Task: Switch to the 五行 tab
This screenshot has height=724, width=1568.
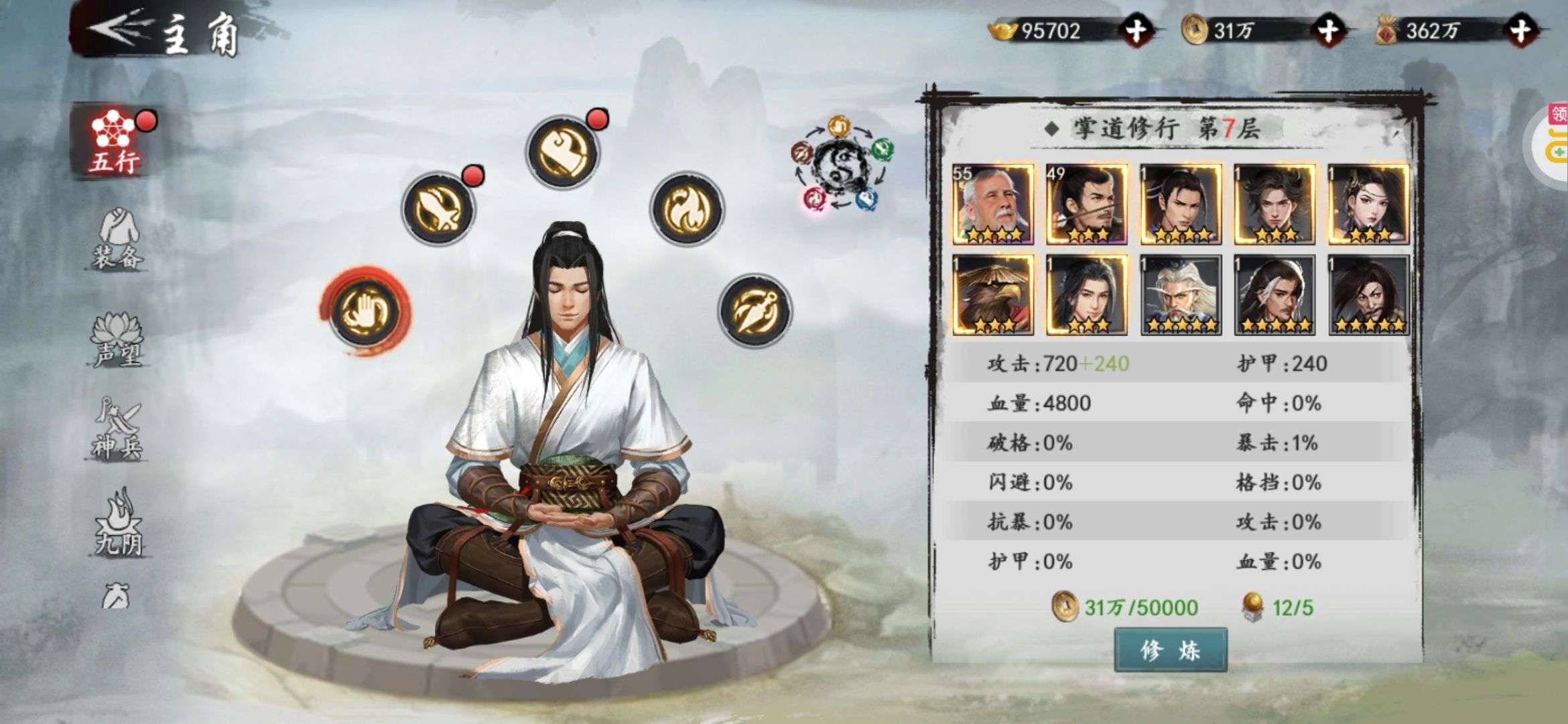Action: (x=115, y=141)
